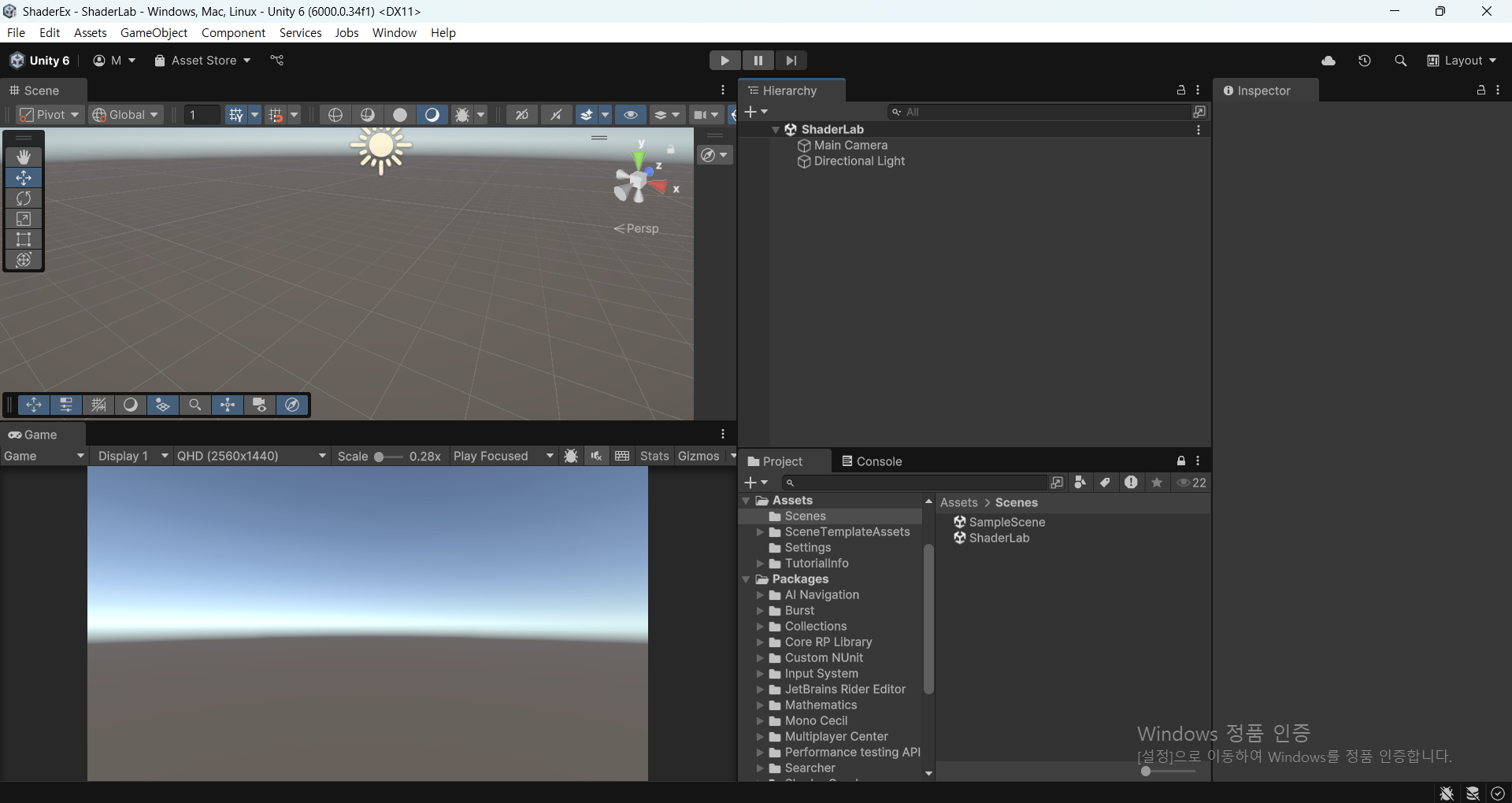Click the unlit draw mode sphere icon
This screenshot has height=803, width=1512.
tap(400, 115)
